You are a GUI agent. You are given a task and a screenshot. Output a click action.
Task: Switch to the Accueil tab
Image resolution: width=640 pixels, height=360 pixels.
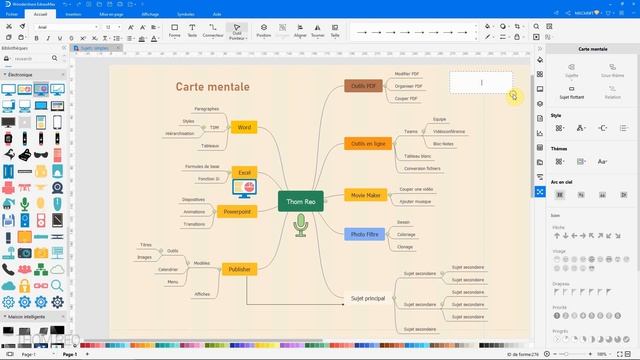click(40, 14)
